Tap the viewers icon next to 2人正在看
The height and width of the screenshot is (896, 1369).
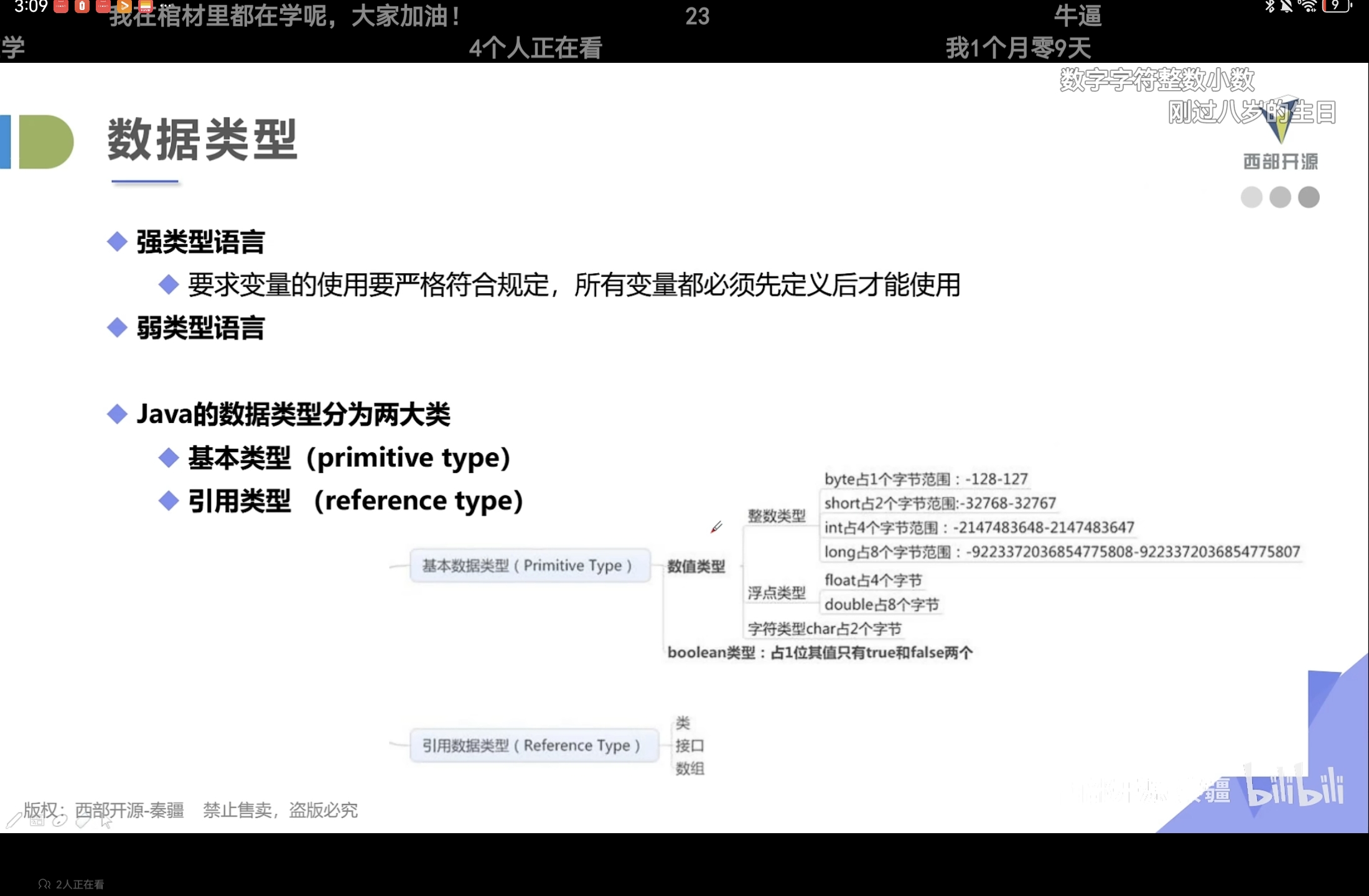44,884
